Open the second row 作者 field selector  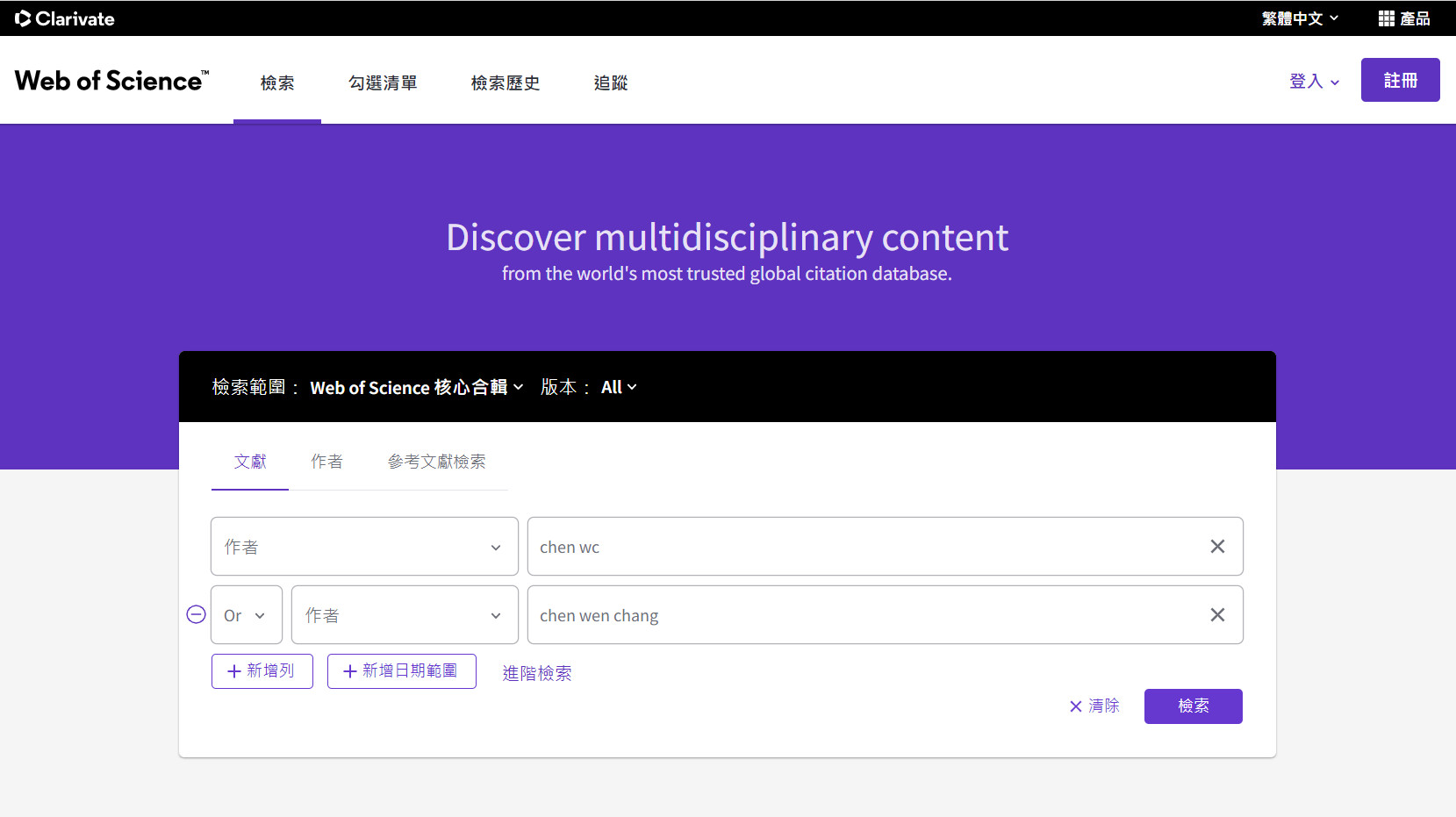[x=405, y=615]
